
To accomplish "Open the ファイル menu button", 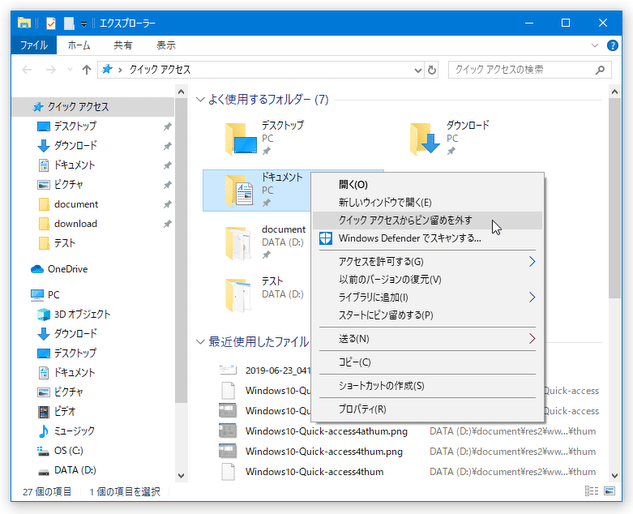I will [x=34, y=45].
